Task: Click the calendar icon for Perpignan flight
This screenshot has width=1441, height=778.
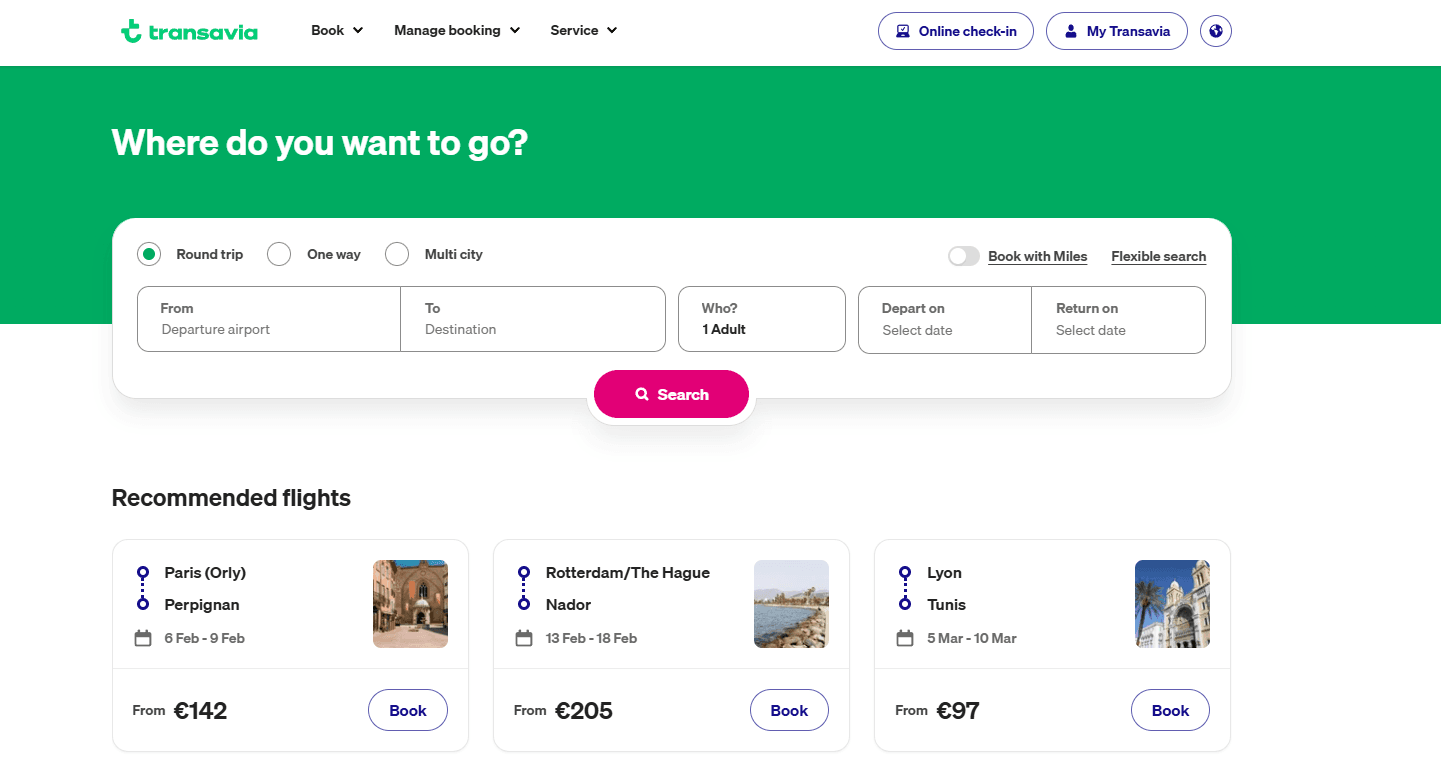Action: pos(143,638)
